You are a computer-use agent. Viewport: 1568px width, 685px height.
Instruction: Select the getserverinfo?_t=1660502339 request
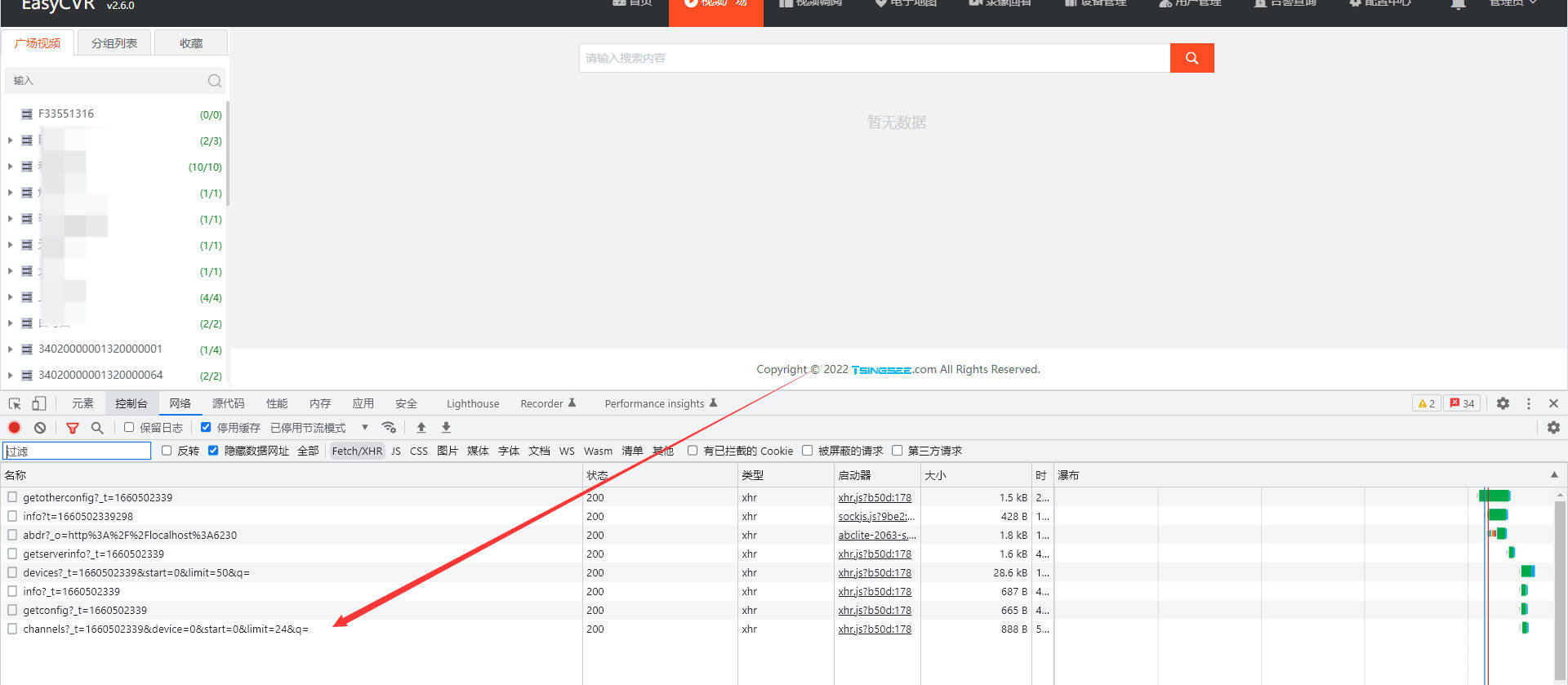pos(94,554)
